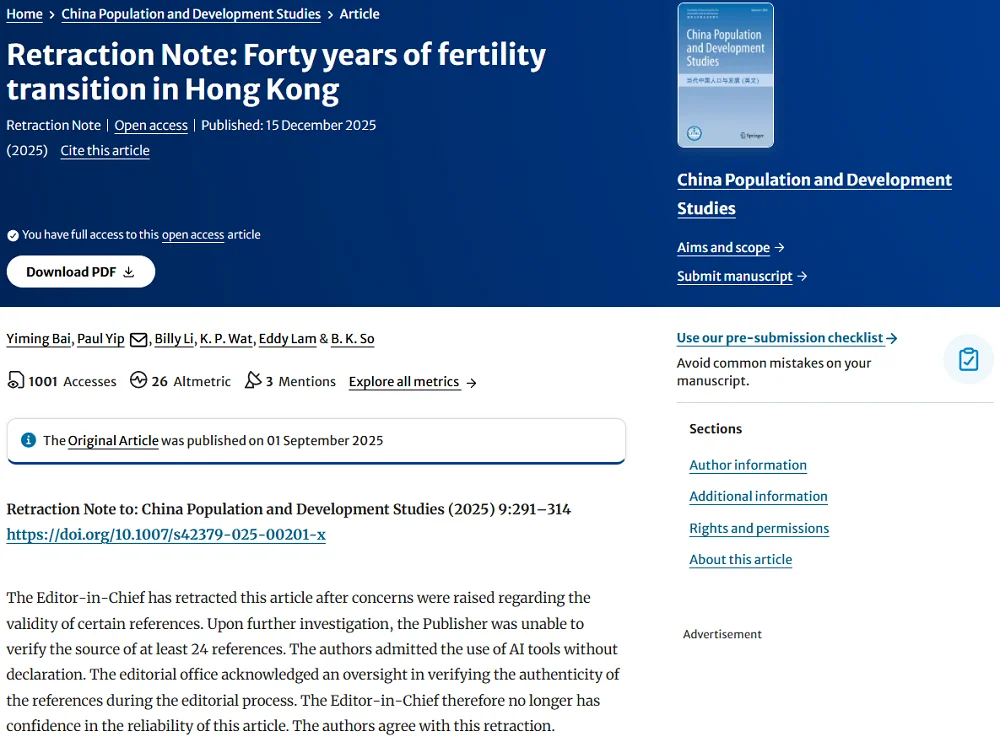Jump to Rights and permissions section
1000x742 pixels.
[759, 528]
